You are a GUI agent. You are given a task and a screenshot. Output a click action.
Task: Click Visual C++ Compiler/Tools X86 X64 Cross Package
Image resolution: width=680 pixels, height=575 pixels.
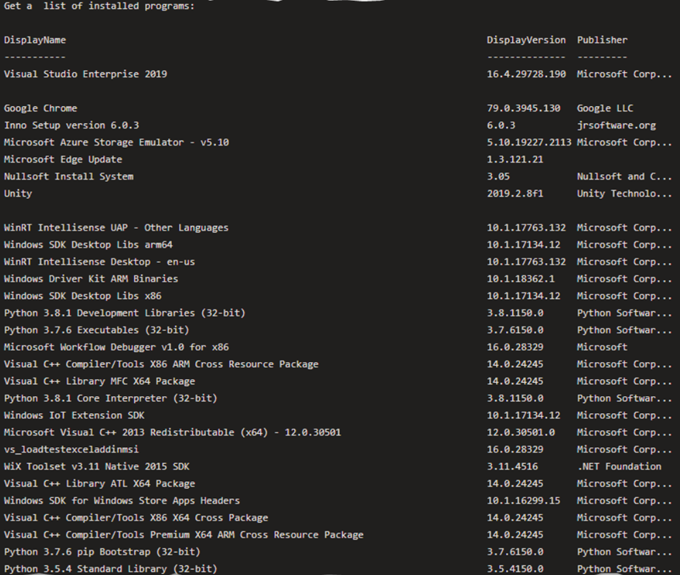[136, 518]
